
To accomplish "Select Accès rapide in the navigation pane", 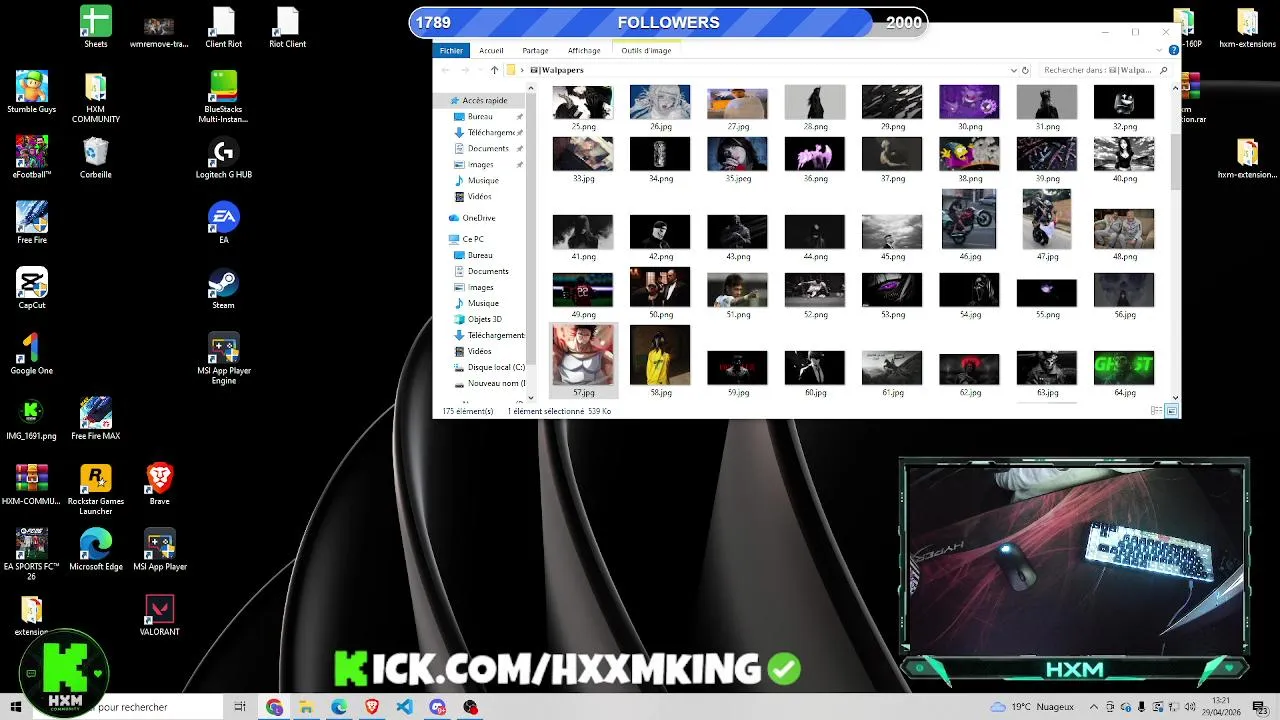I will (477, 101).
